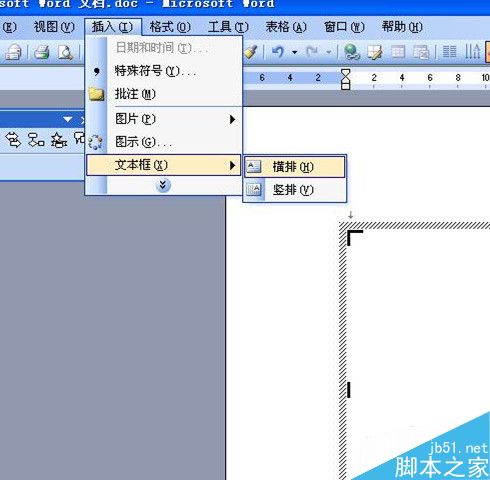The height and width of the screenshot is (480, 490).
Task: Click the 图示 diagram cycle icon
Action: click(96, 142)
